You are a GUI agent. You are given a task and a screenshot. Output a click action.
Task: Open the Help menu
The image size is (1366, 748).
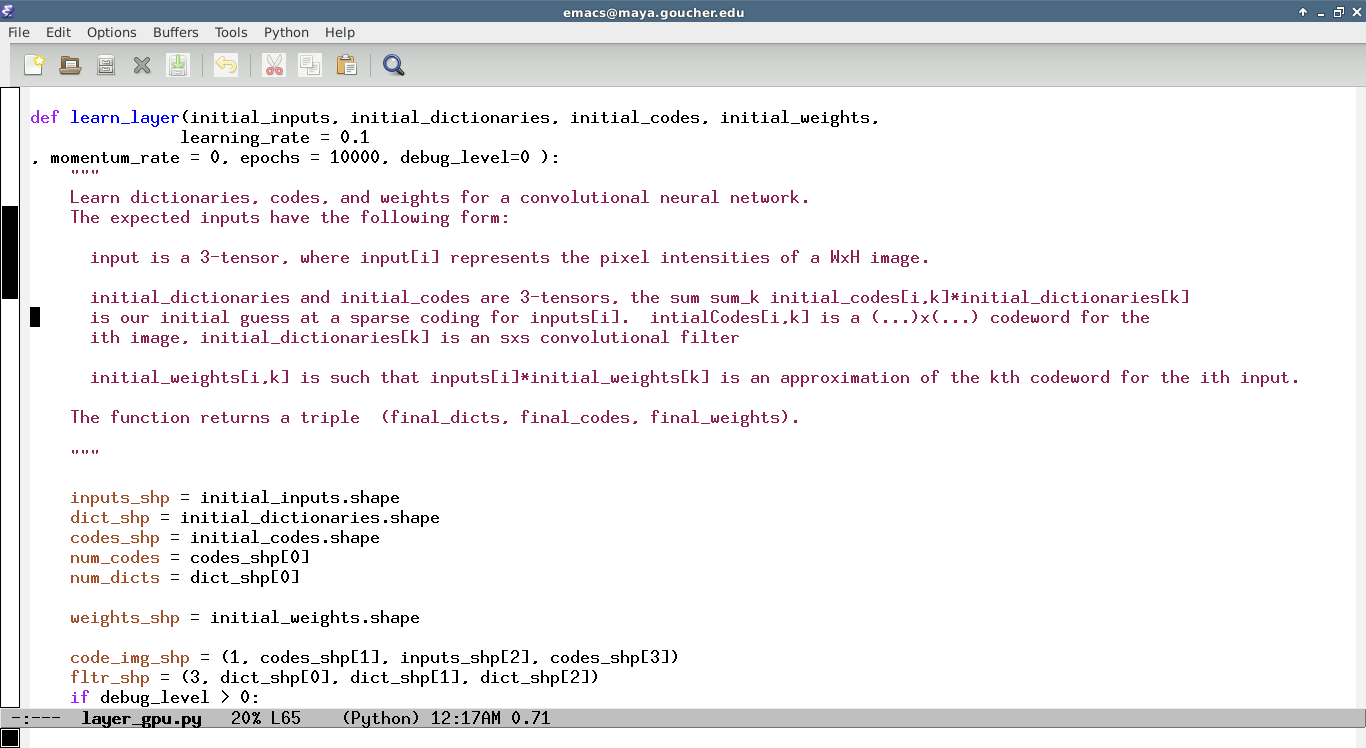[340, 32]
